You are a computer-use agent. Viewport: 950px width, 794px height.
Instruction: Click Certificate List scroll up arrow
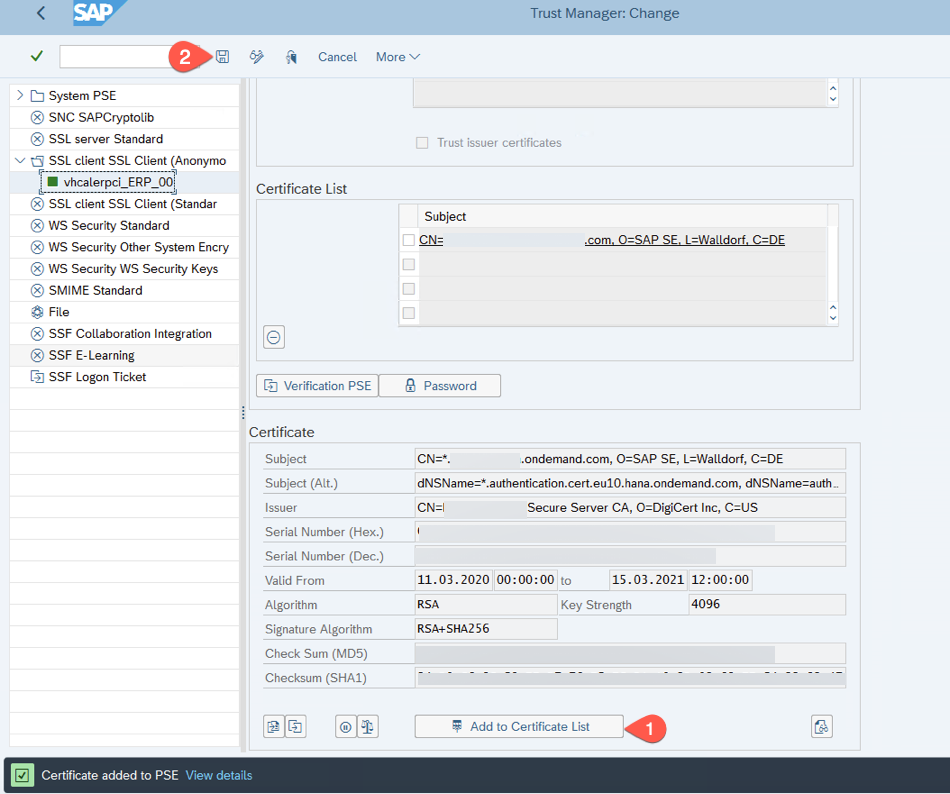(833, 307)
